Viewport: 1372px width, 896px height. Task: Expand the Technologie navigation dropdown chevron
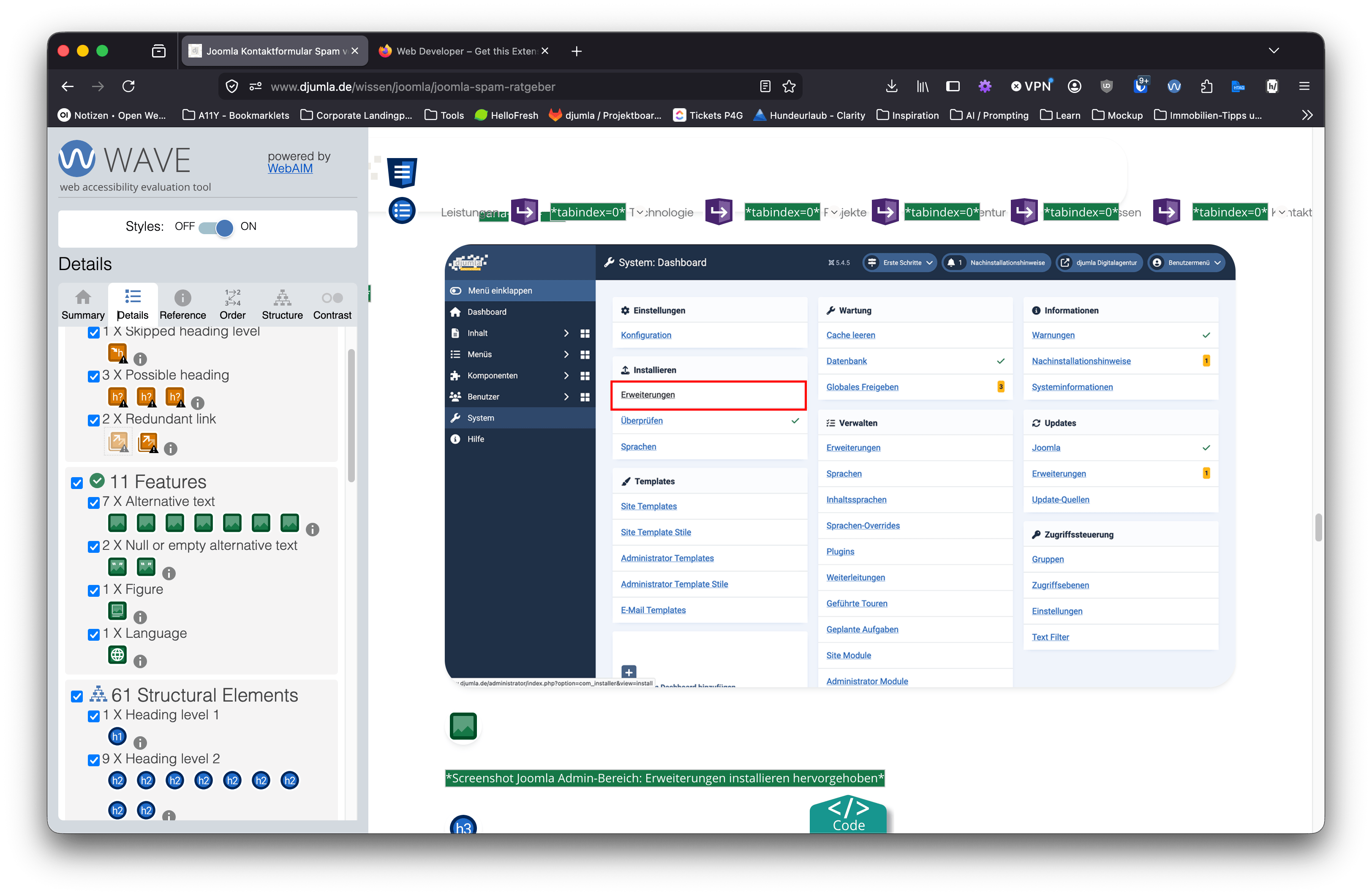pyautogui.click(x=639, y=212)
